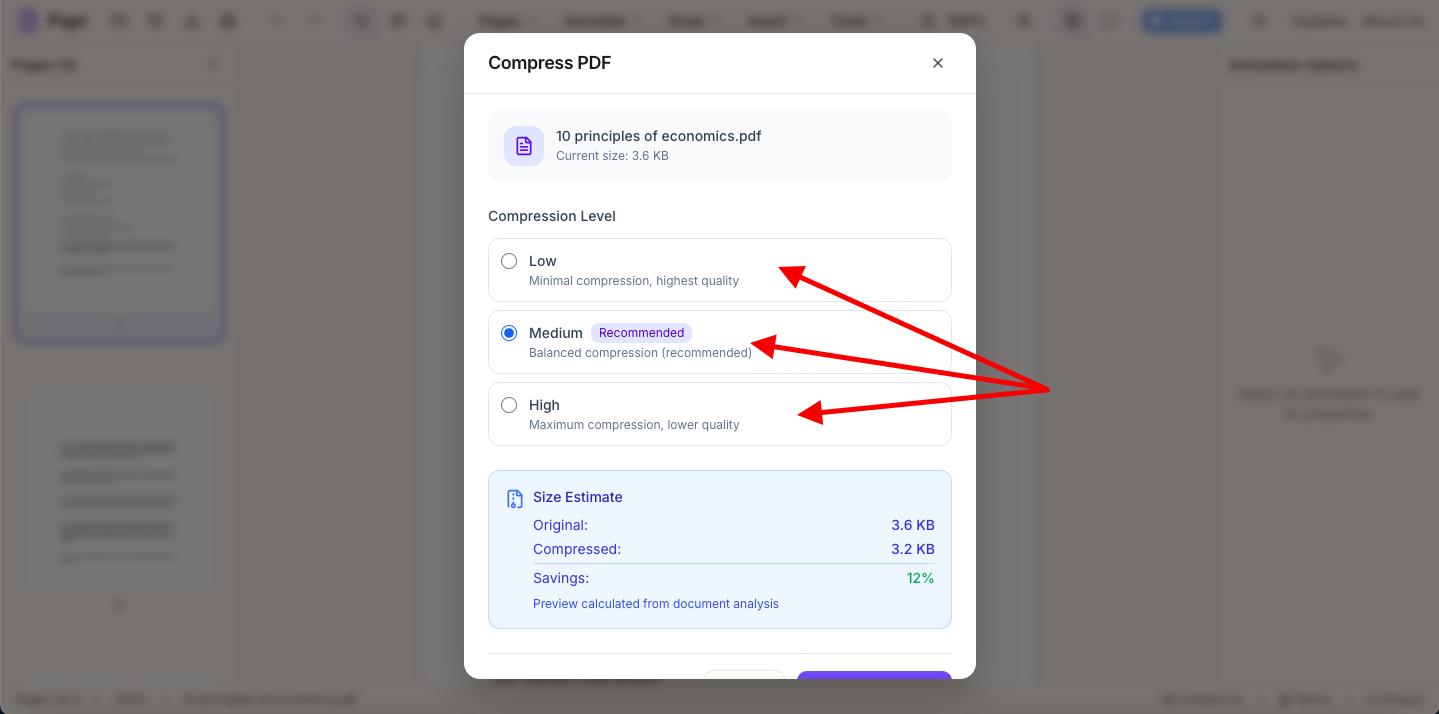Screen dimensions: 1439x714
Task: Click the blue button in the top toolbar
Action: coord(1181,21)
